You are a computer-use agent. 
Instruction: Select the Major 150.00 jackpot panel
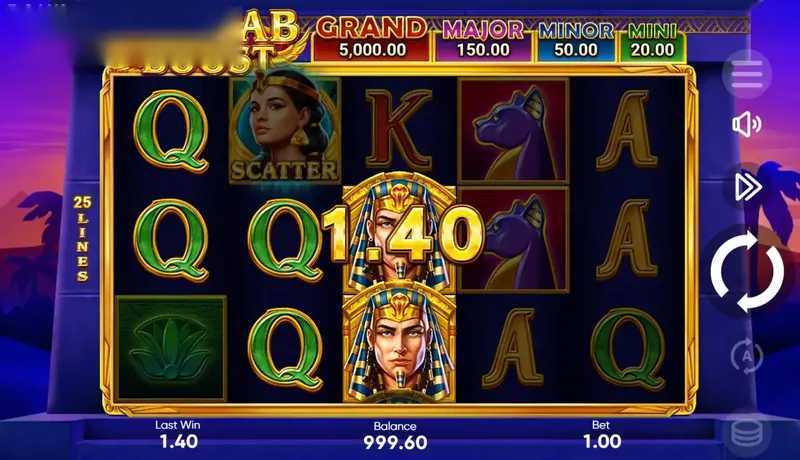(483, 40)
